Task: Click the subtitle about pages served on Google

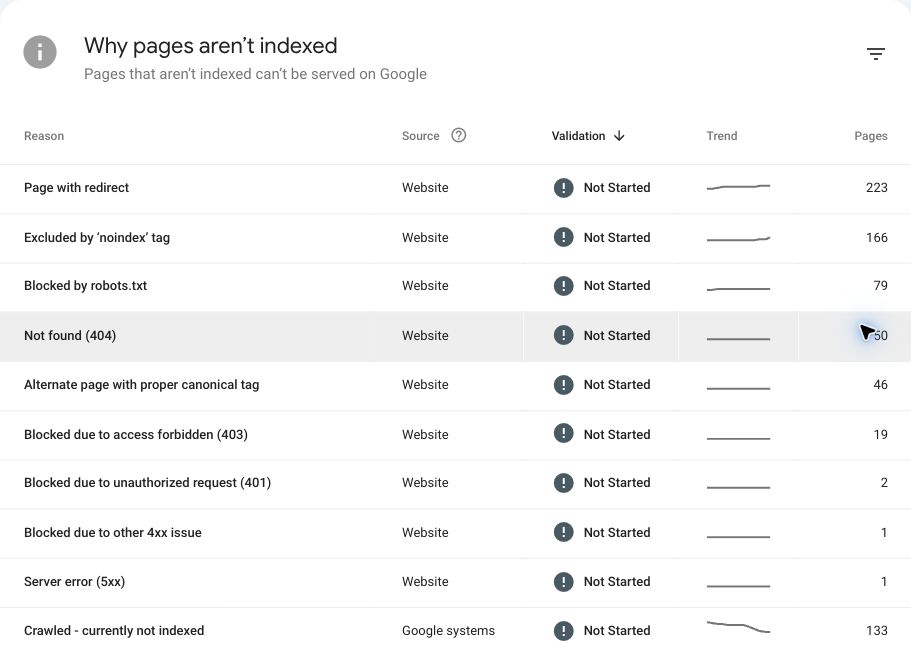Action: (255, 74)
